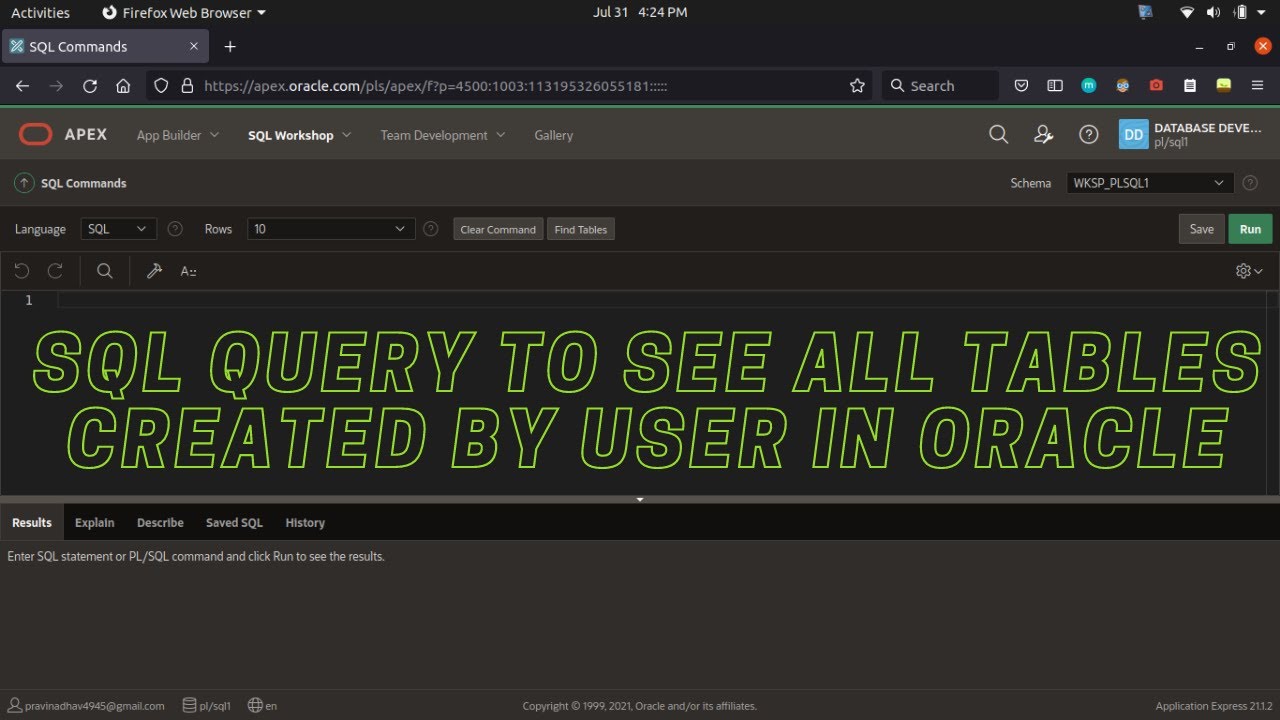Click the Wi-Fi icon in top bar
The width and height of the screenshot is (1280, 720).
click(1187, 13)
